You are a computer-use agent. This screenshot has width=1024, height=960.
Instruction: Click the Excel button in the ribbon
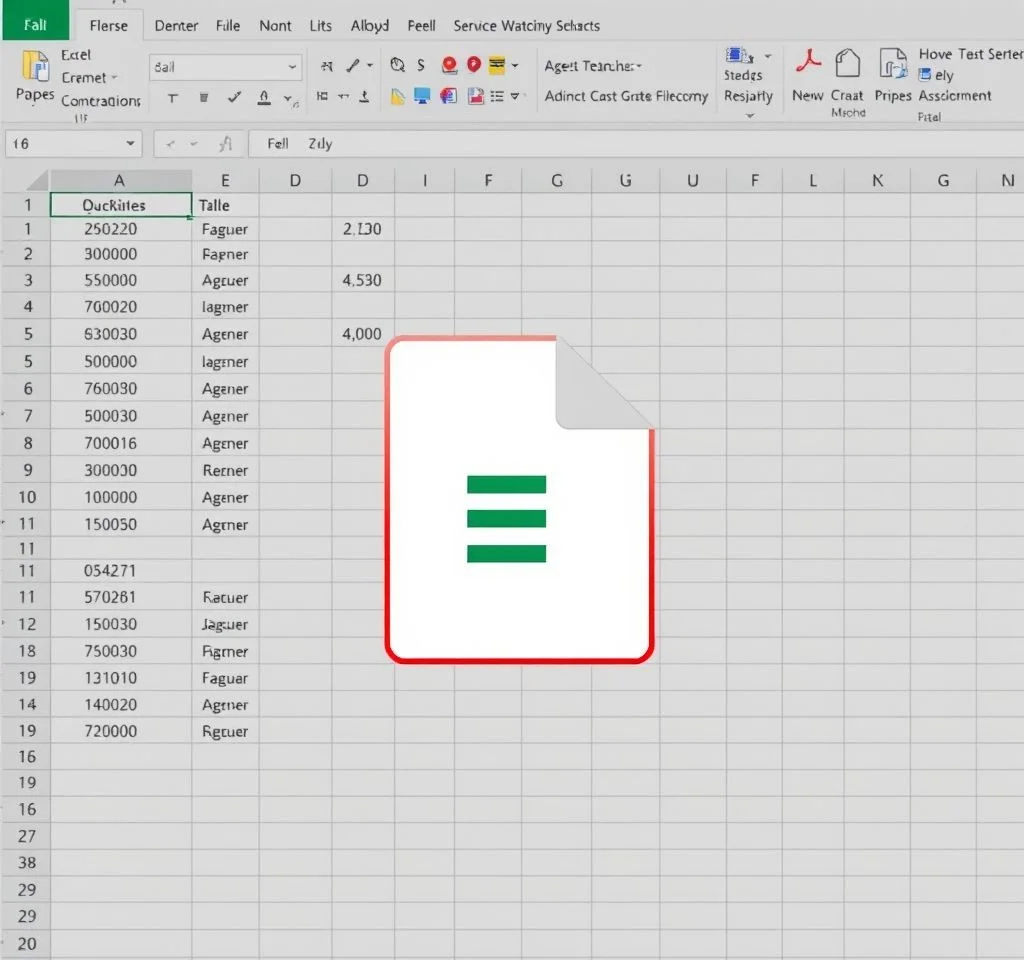76,55
